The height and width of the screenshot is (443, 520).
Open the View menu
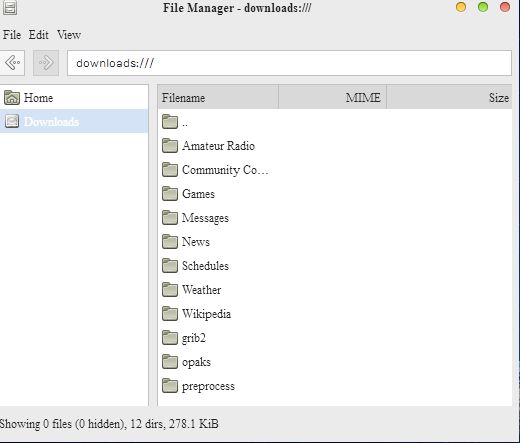69,35
